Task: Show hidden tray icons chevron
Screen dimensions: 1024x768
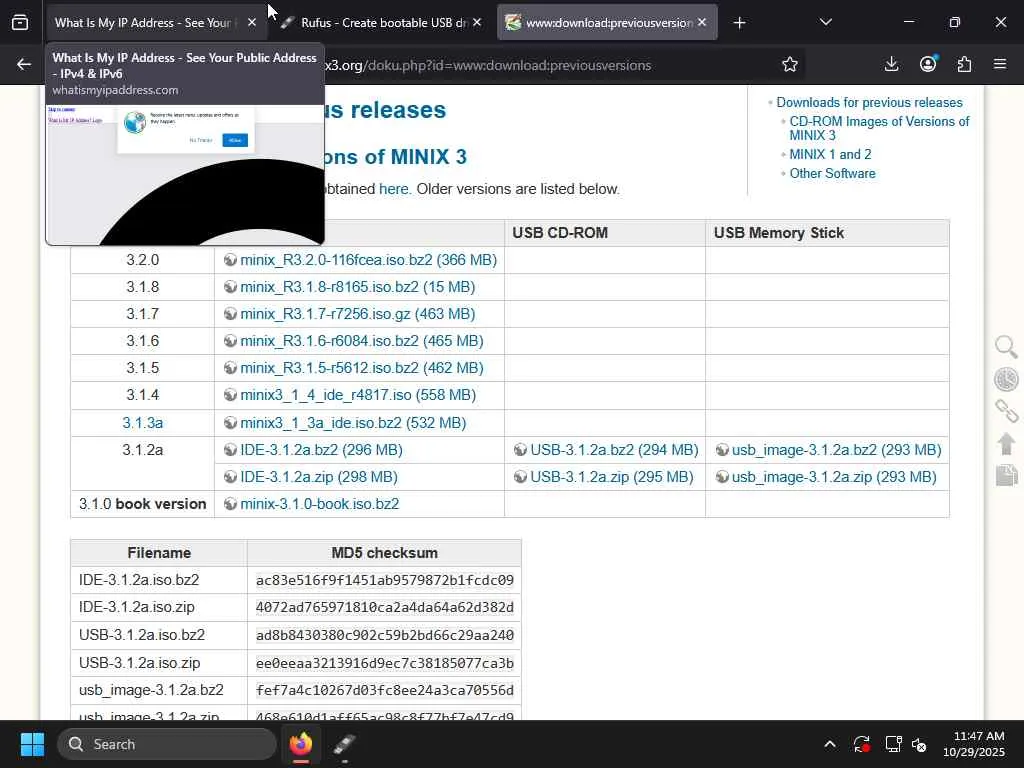Action: [x=829, y=744]
